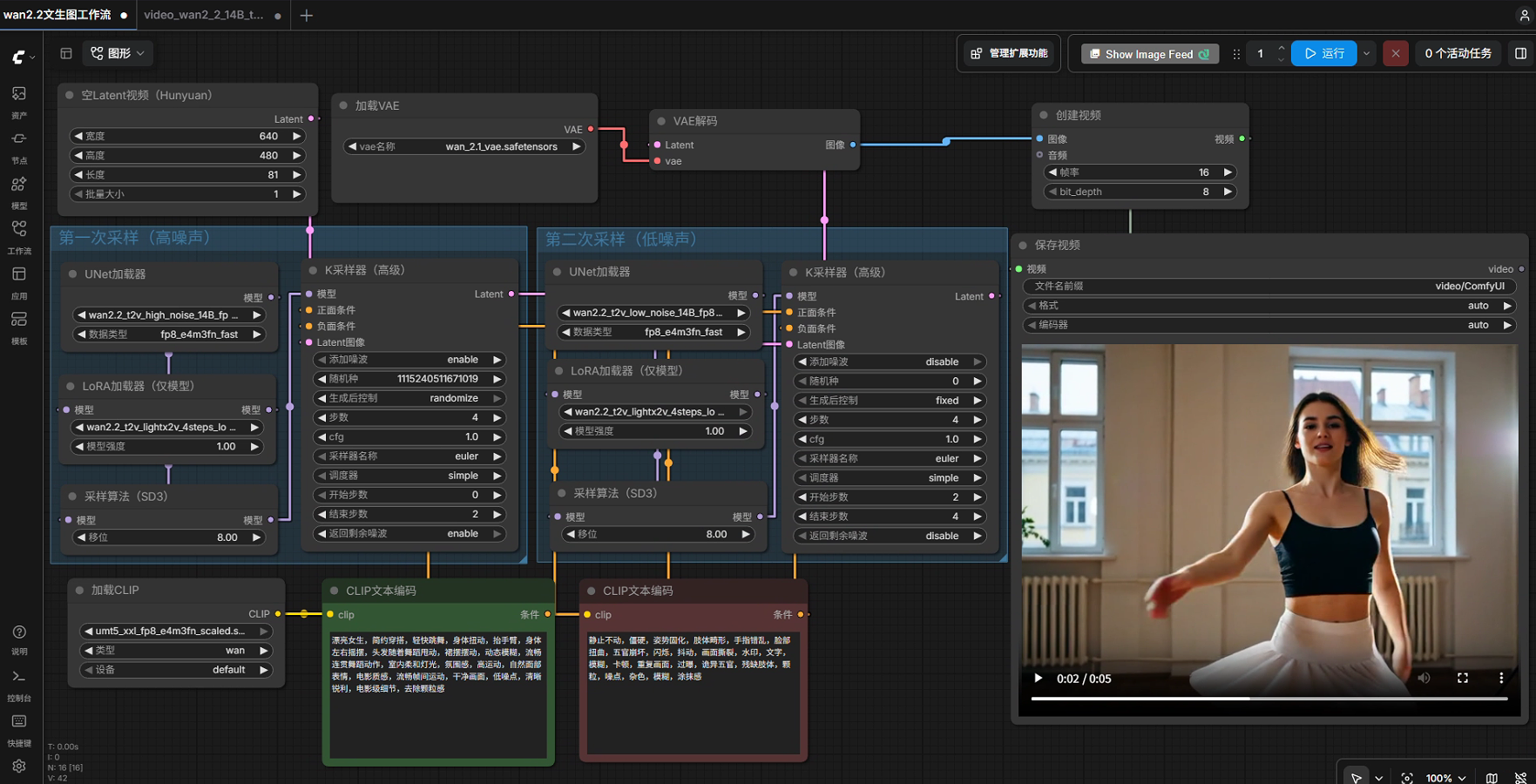Click the user profile icon

1524,15
